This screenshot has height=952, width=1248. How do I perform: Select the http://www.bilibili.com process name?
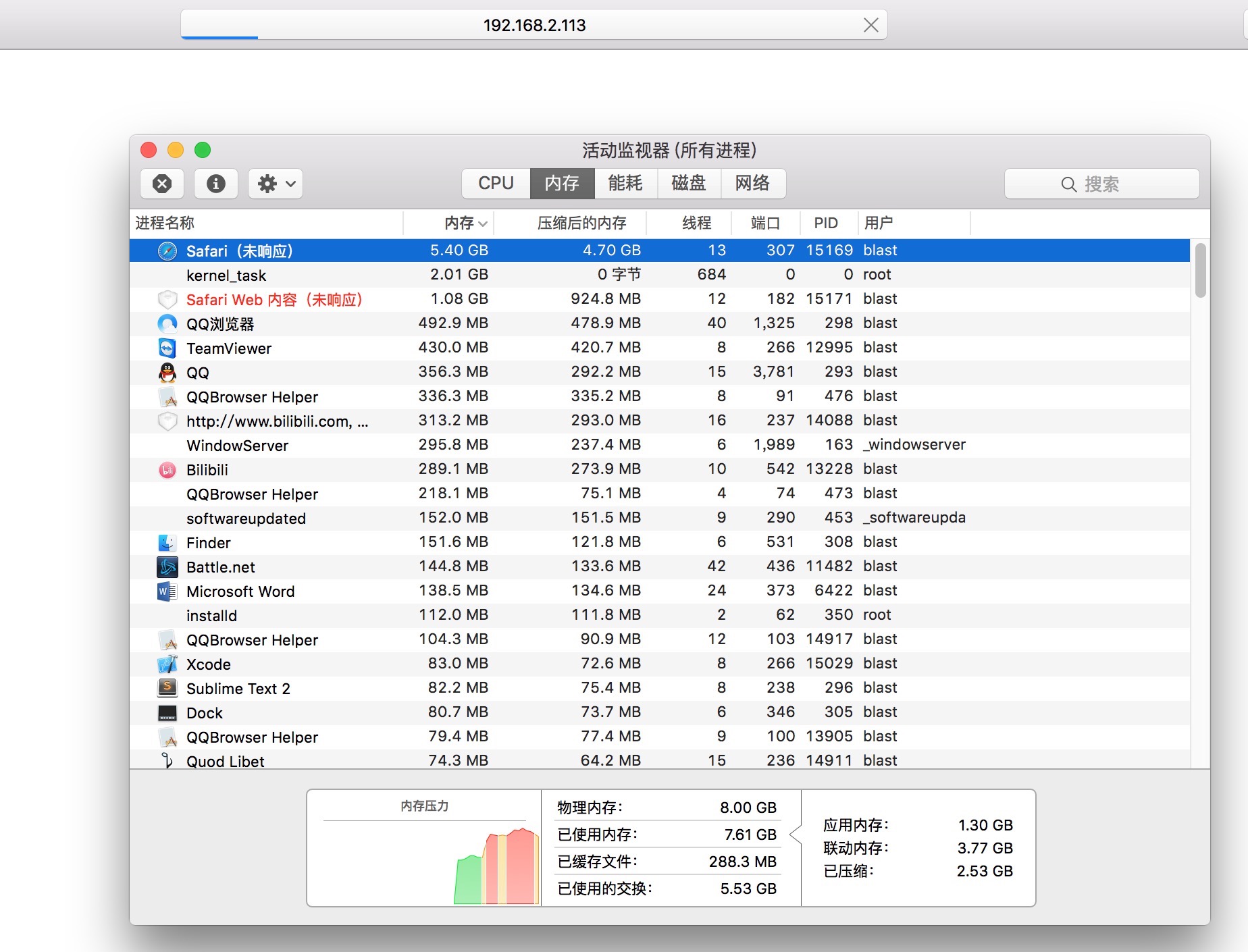click(x=278, y=421)
